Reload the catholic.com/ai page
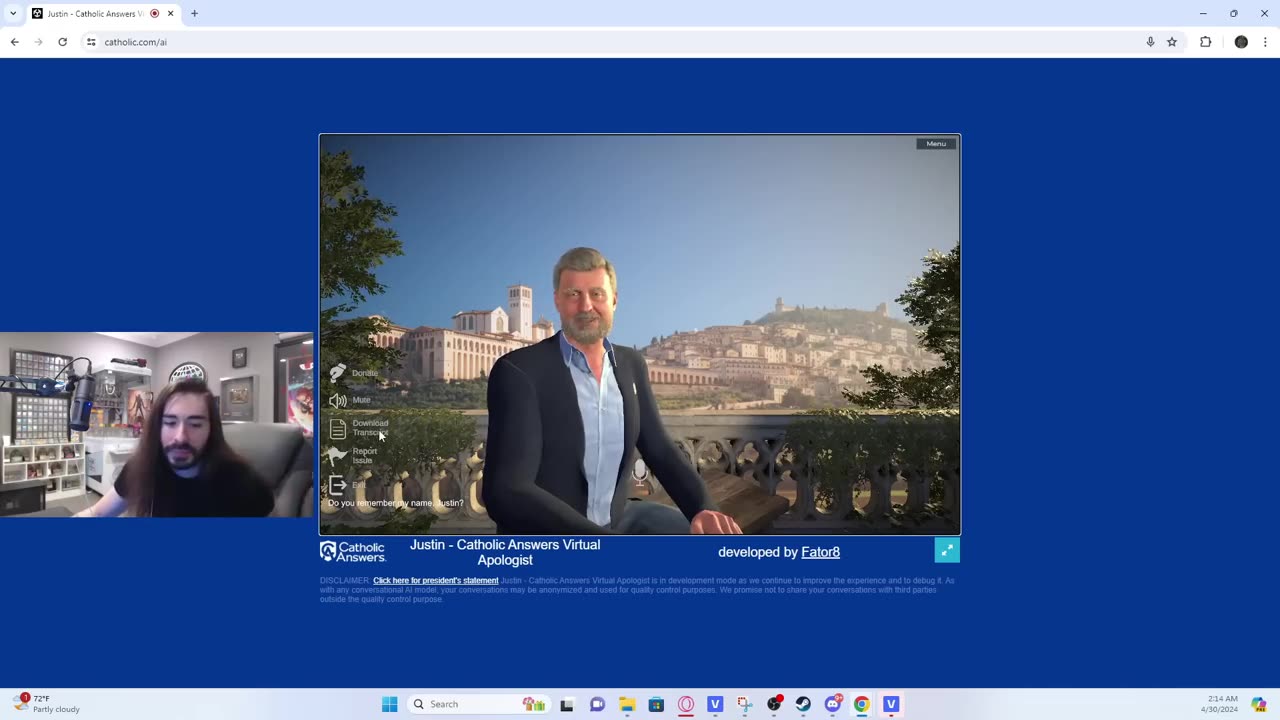This screenshot has height=720, width=1280. (x=62, y=42)
